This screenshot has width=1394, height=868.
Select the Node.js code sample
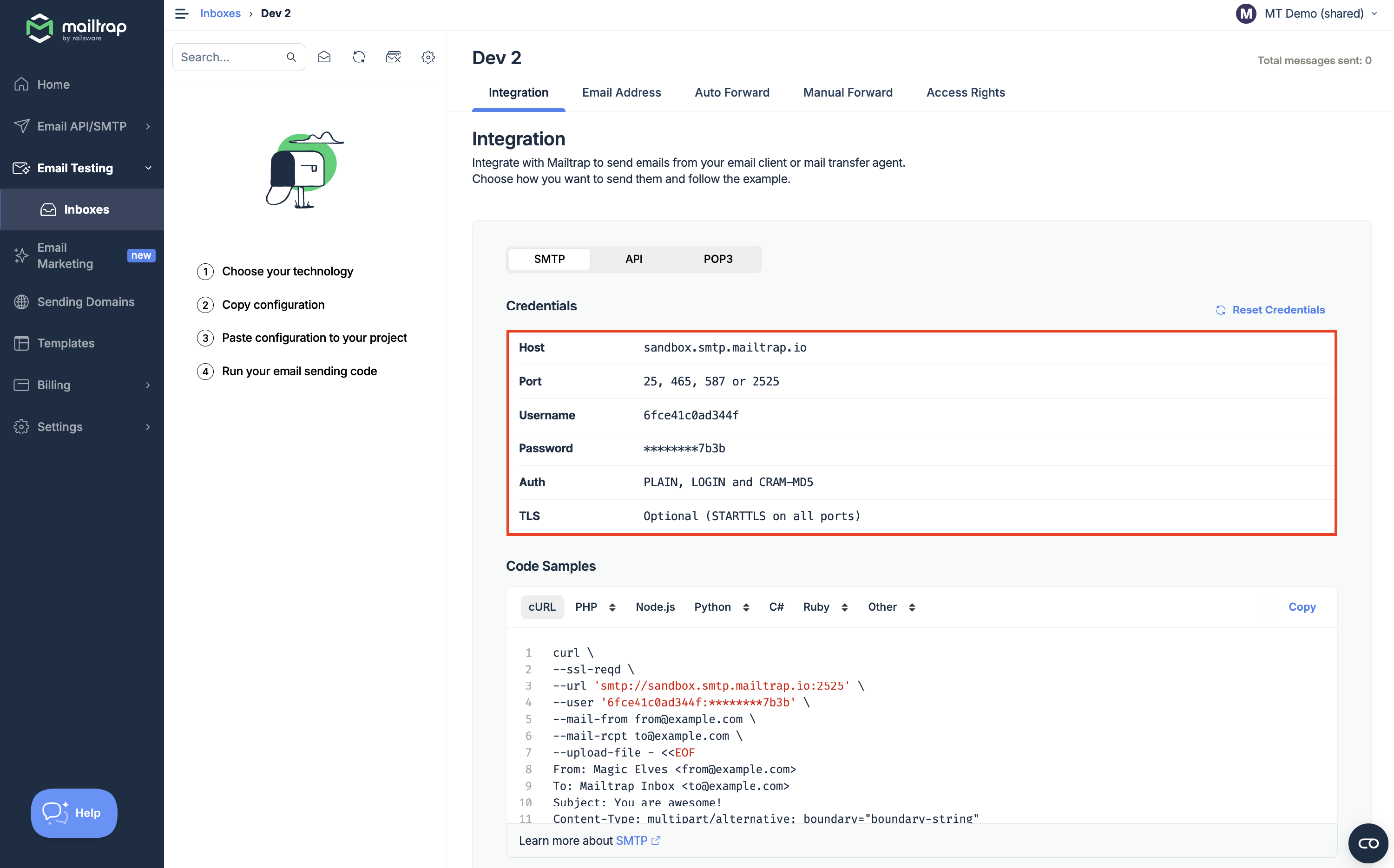point(655,607)
